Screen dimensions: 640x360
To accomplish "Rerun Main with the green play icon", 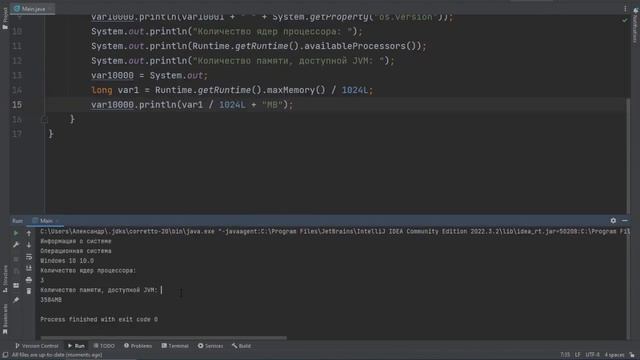I will coord(16,233).
